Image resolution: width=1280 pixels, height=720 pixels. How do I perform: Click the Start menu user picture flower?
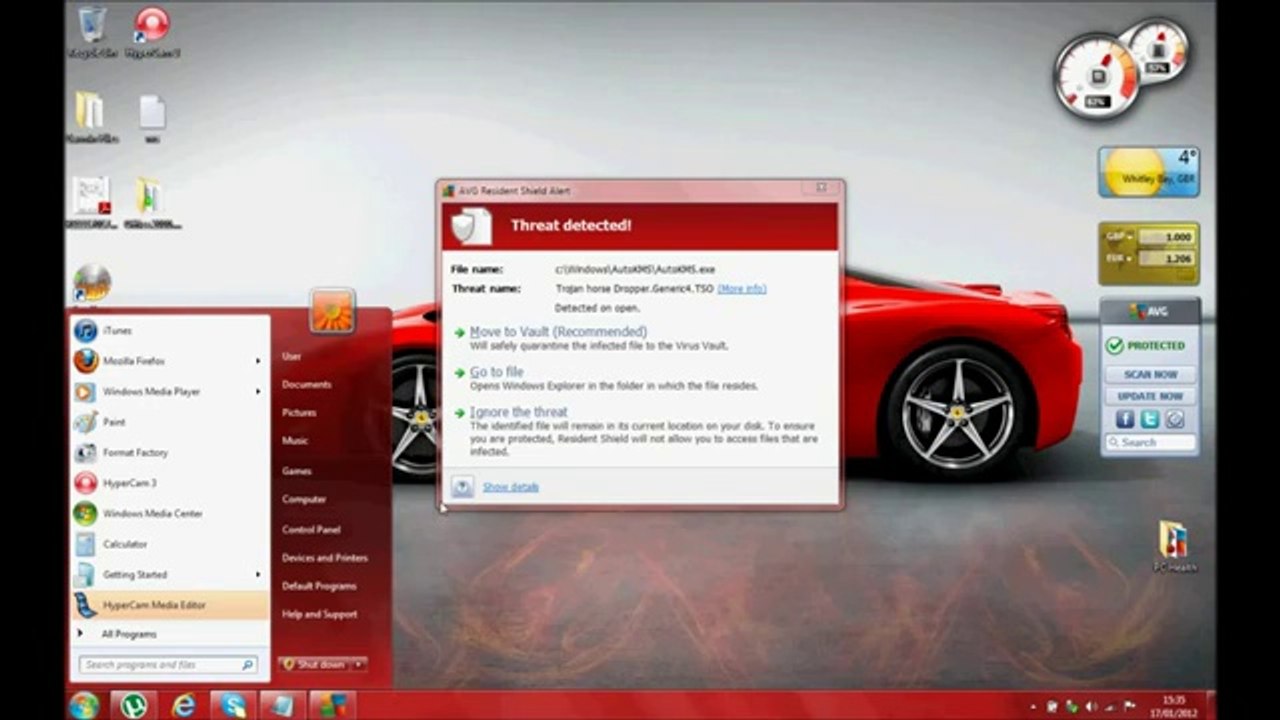332,311
